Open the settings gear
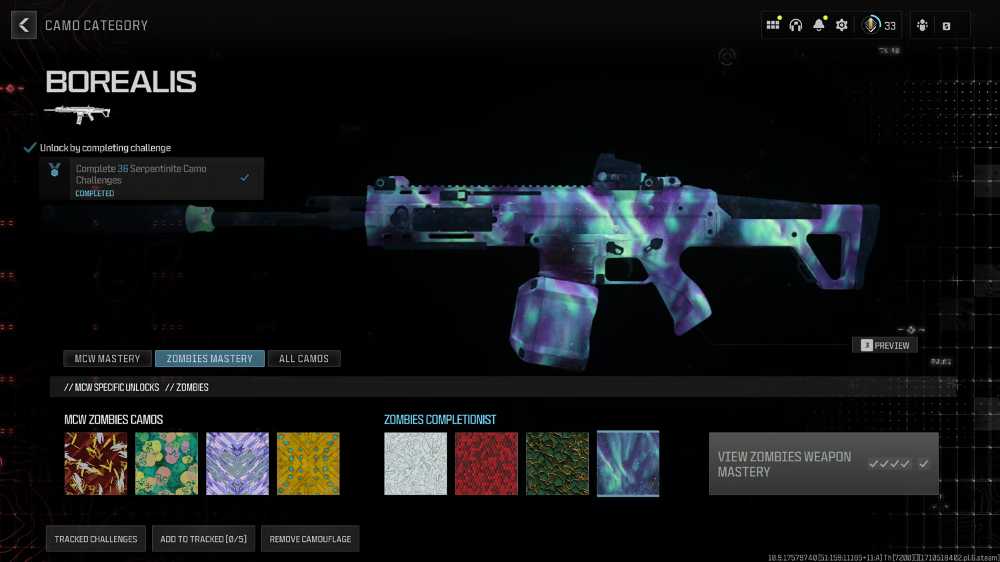Viewport: 1000px width, 562px height. tap(842, 25)
